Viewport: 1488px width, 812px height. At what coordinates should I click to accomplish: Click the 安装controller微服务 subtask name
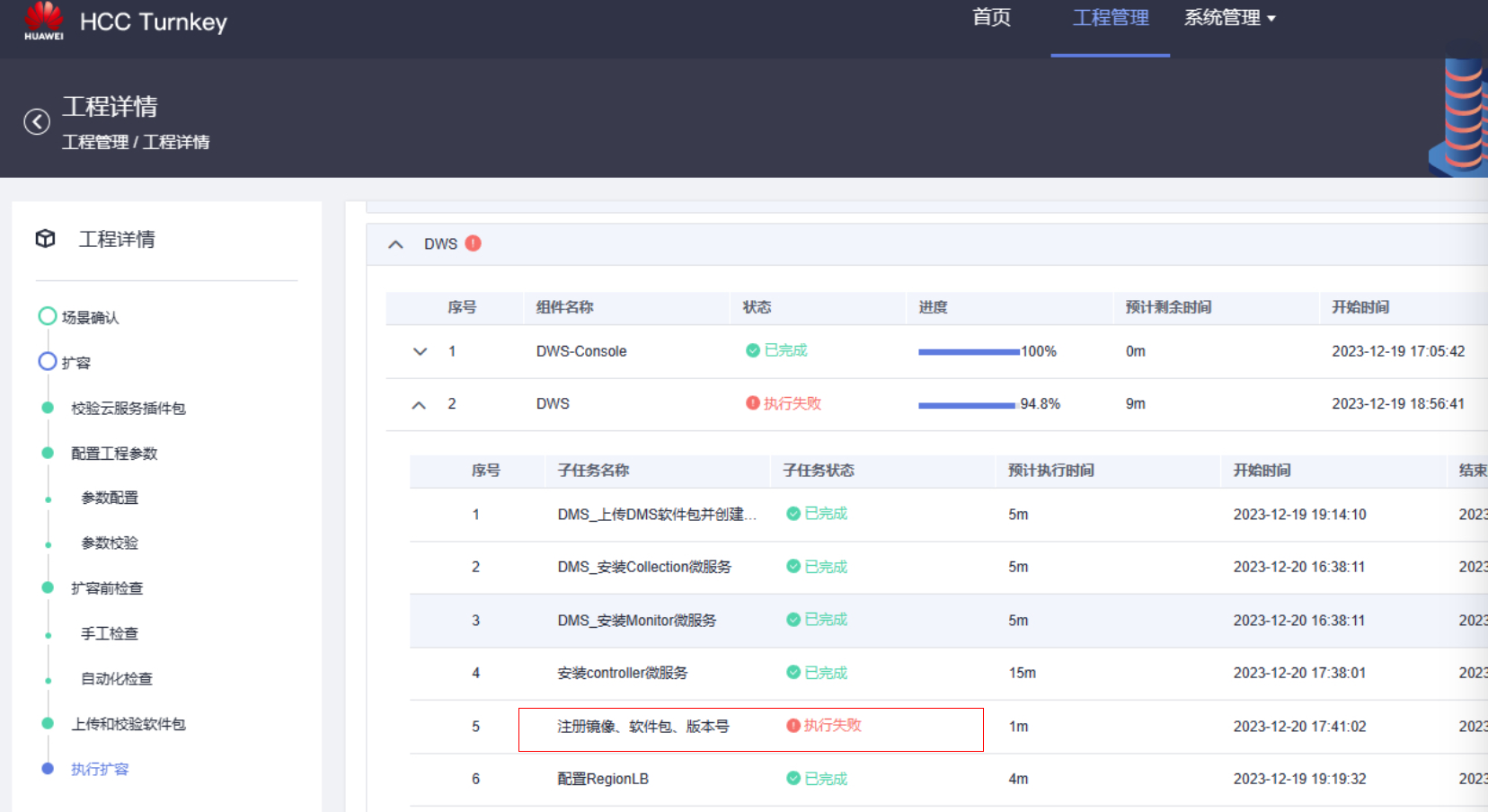point(623,673)
